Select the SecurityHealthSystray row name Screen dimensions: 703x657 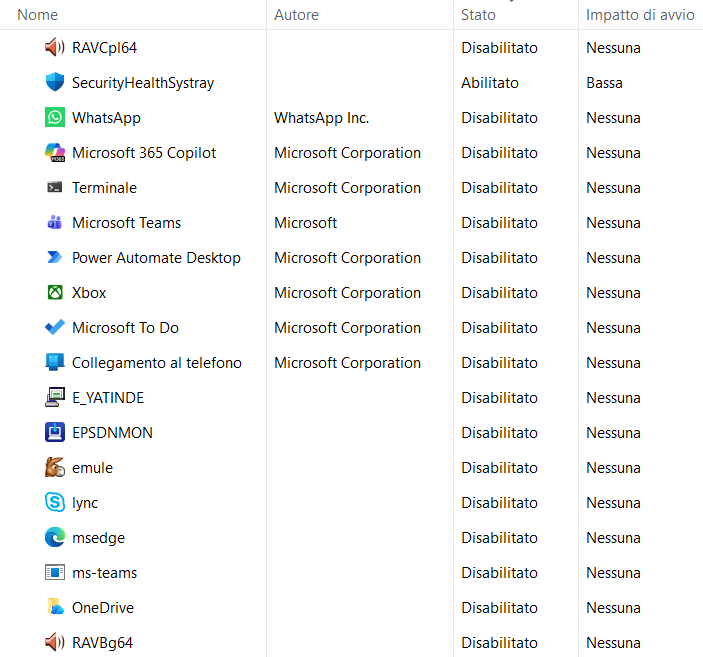coord(143,83)
